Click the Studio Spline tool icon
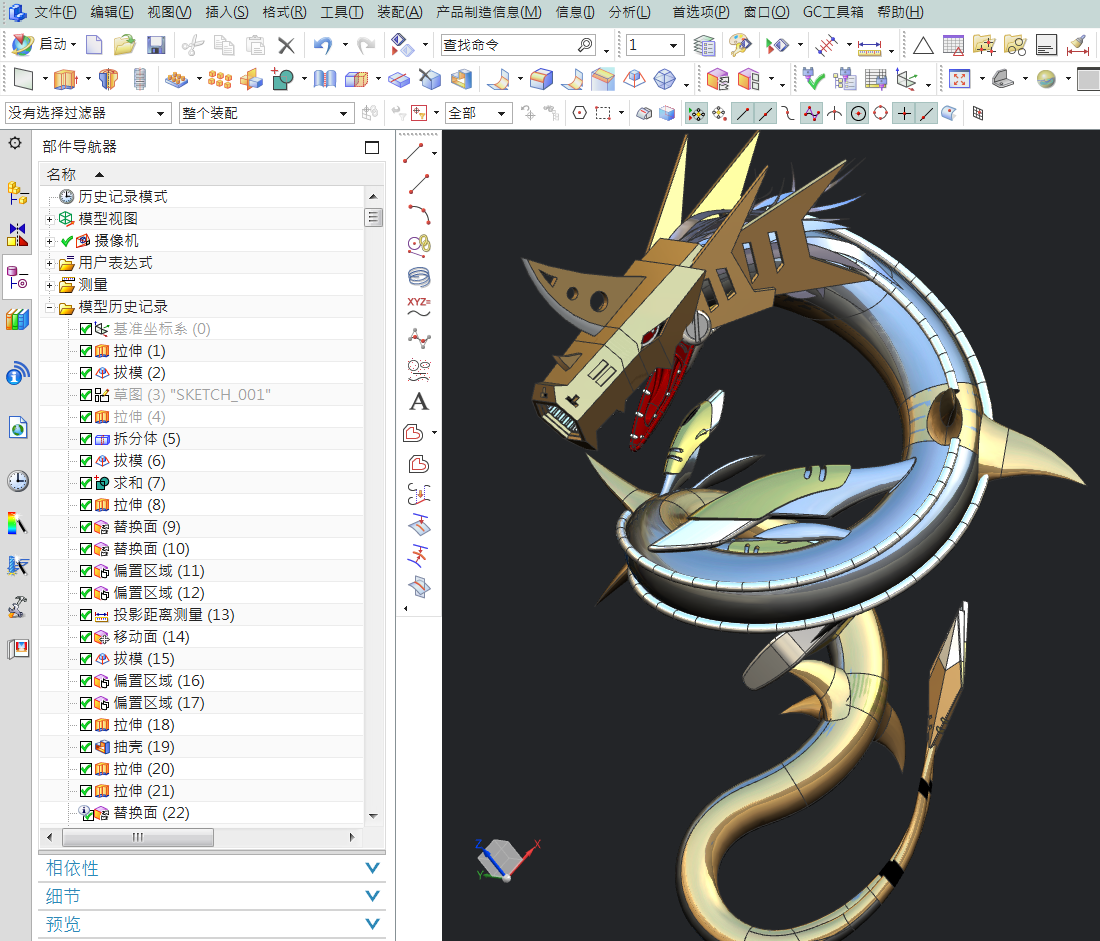Image resolution: width=1100 pixels, height=941 pixels. (x=419, y=338)
